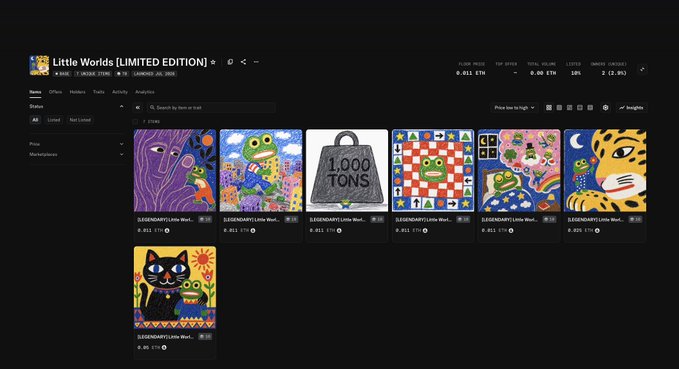Focus the Search by item or trait field
The height and width of the screenshot is (369, 679).
211,107
